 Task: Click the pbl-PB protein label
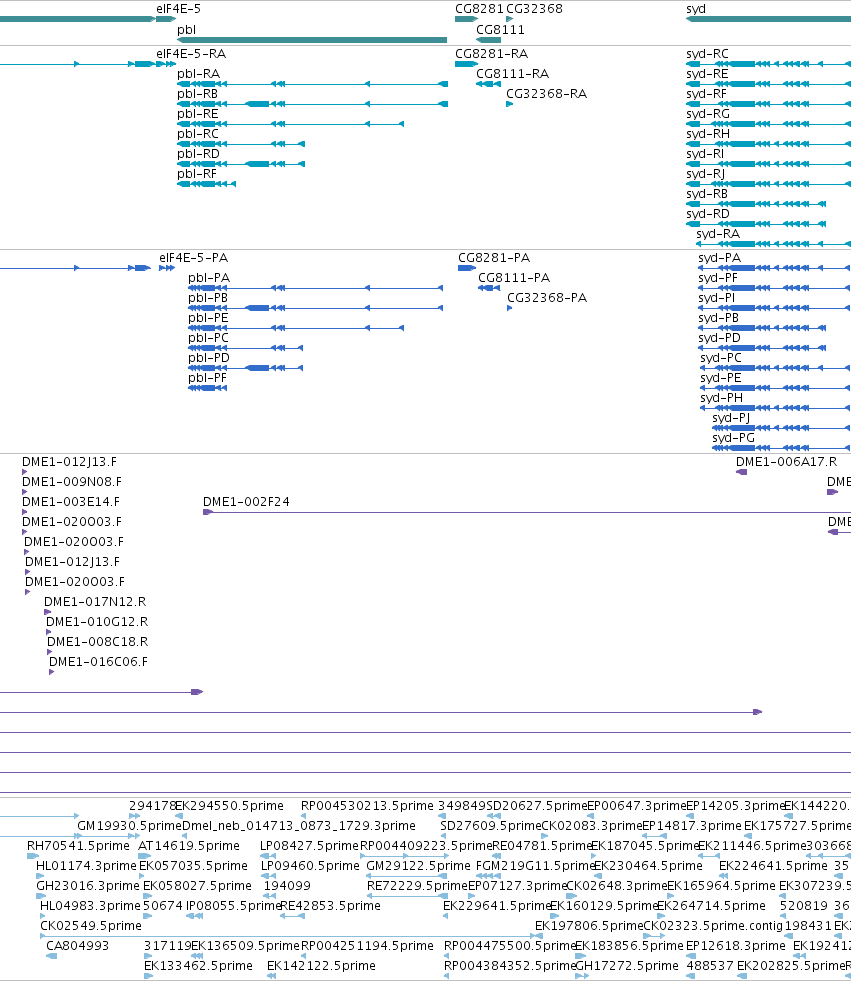(x=208, y=298)
